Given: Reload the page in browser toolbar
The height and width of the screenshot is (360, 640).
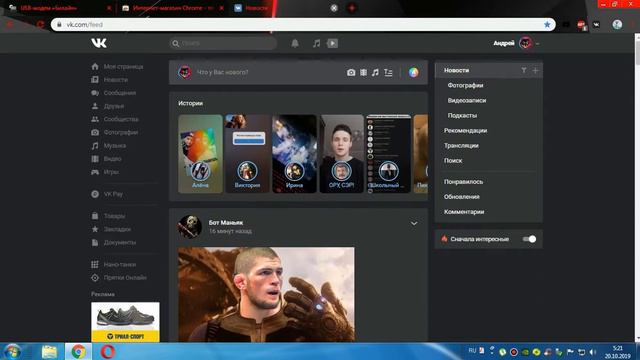Looking at the screenshot, I should point(40,24).
